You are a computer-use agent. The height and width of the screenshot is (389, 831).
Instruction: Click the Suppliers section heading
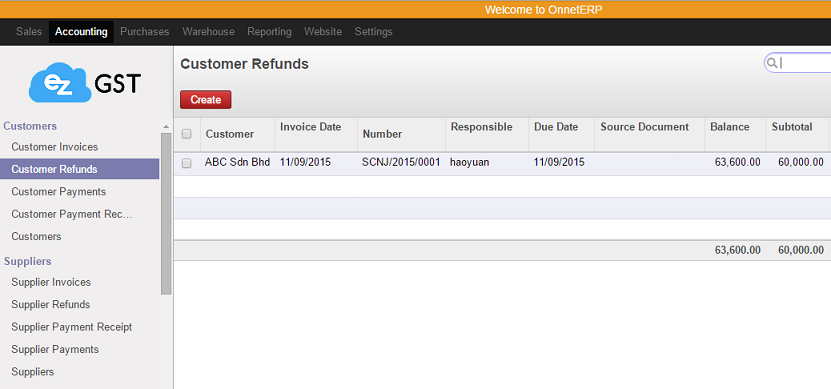(28, 261)
